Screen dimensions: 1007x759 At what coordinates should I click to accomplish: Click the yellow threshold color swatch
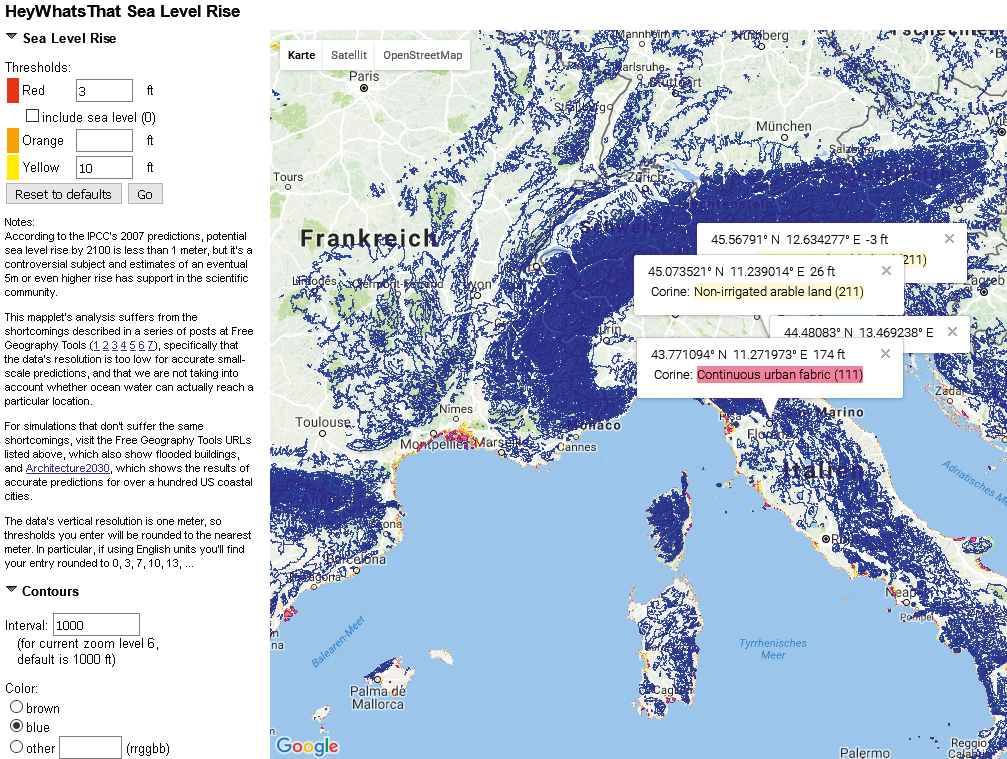pyautogui.click(x=13, y=168)
